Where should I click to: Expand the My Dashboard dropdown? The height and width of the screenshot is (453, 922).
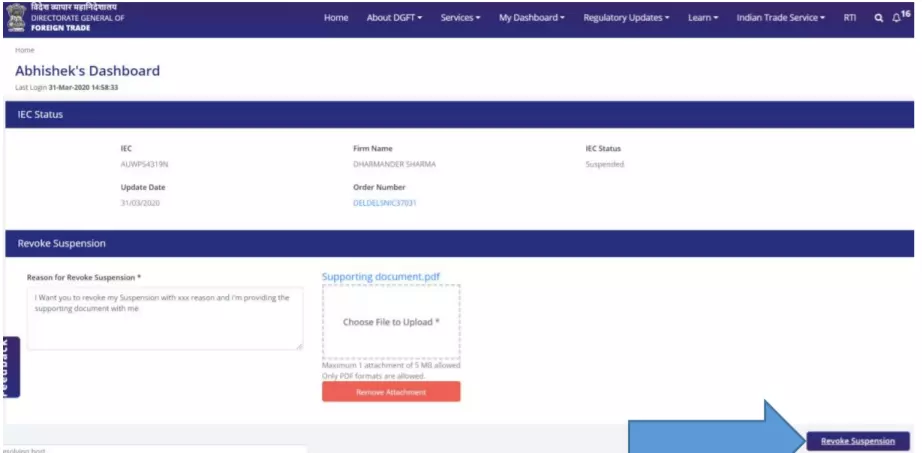(532, 18)
